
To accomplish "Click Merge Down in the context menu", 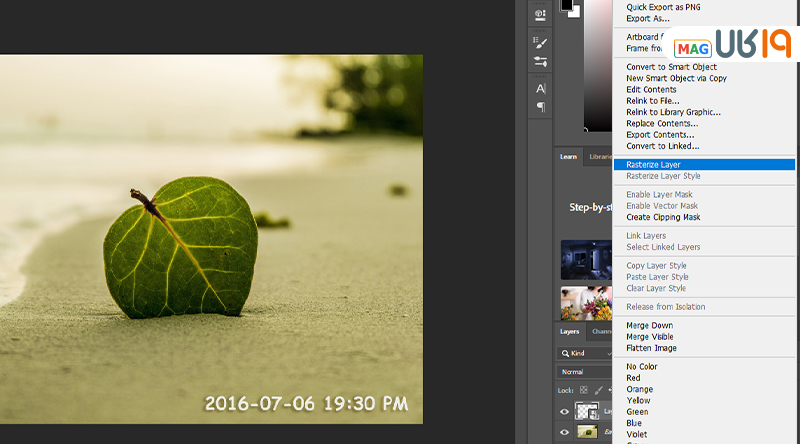I will 649,326.
